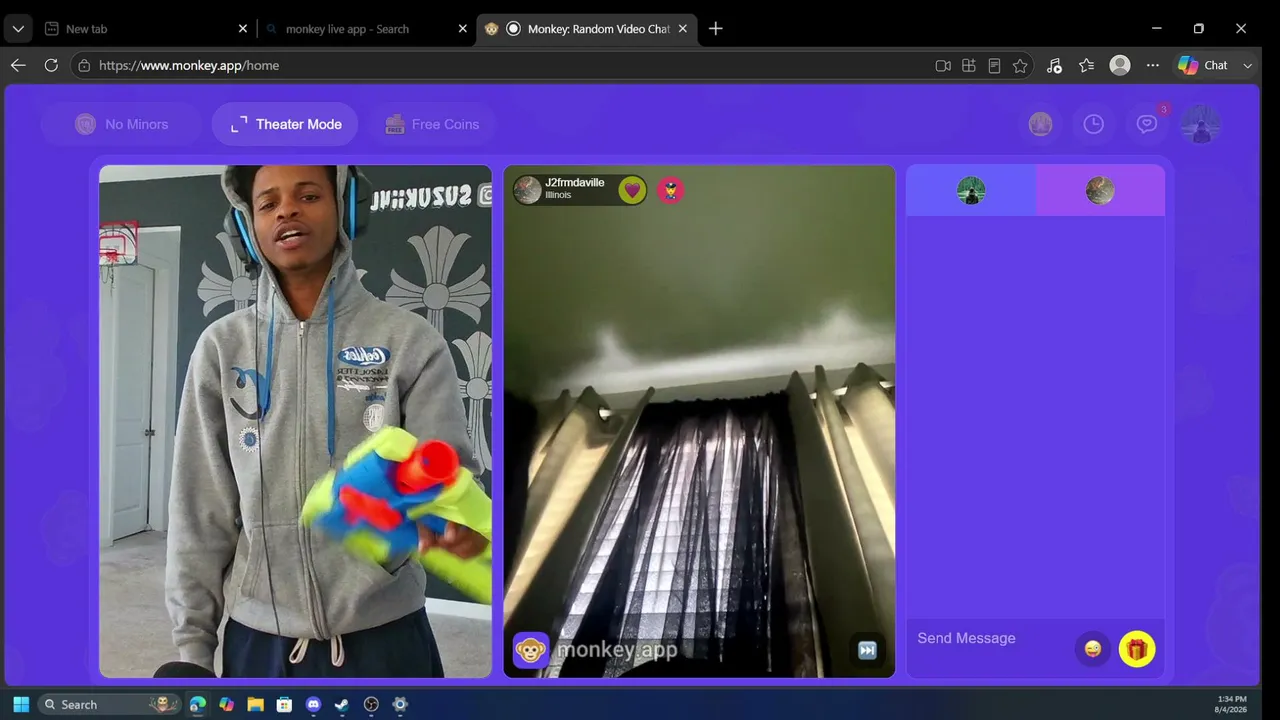Go back to the previous page

click(18, 65)
